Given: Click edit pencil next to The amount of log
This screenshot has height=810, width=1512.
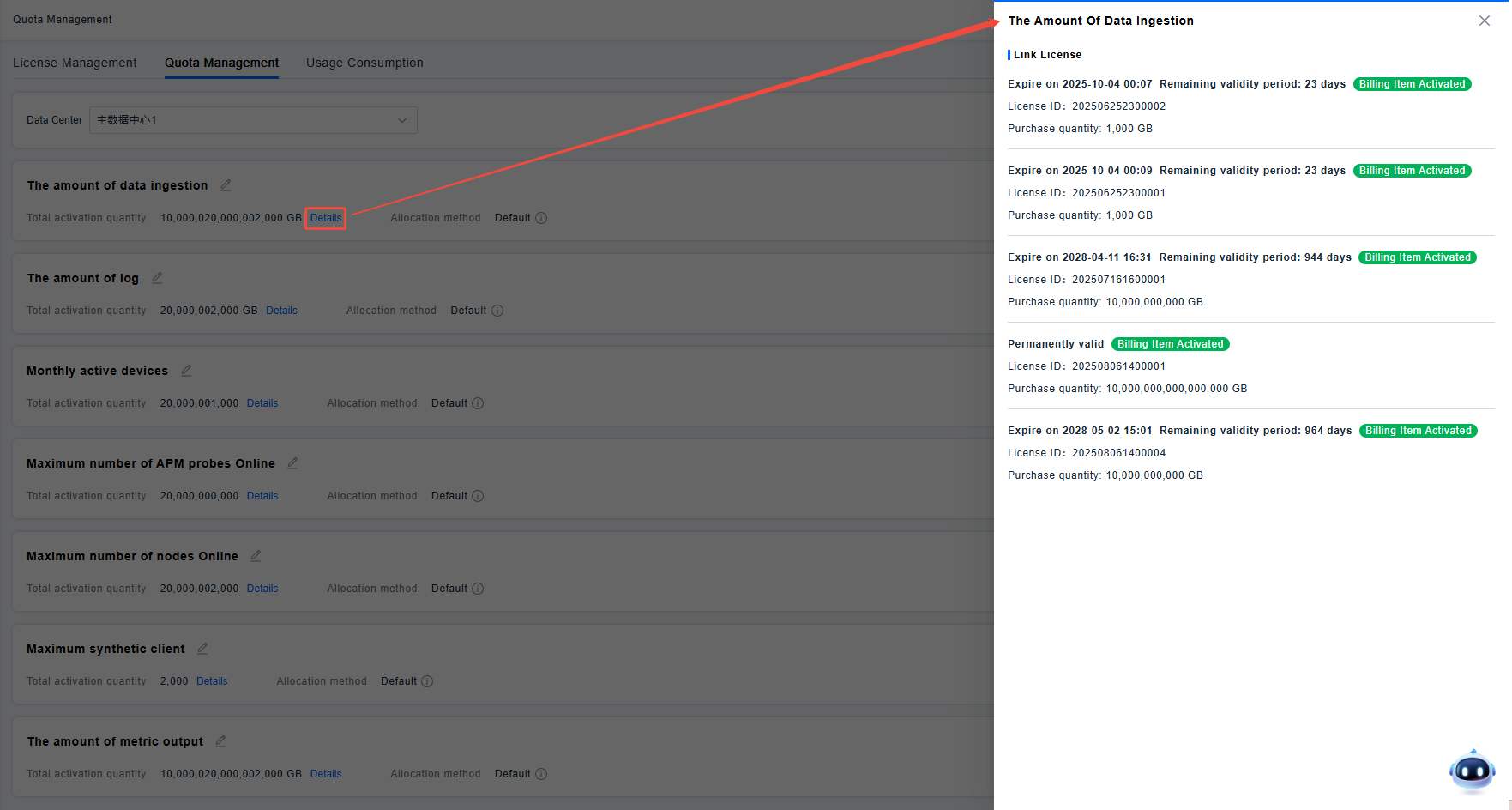Looking at the screenshot, I should click(157, 278).
